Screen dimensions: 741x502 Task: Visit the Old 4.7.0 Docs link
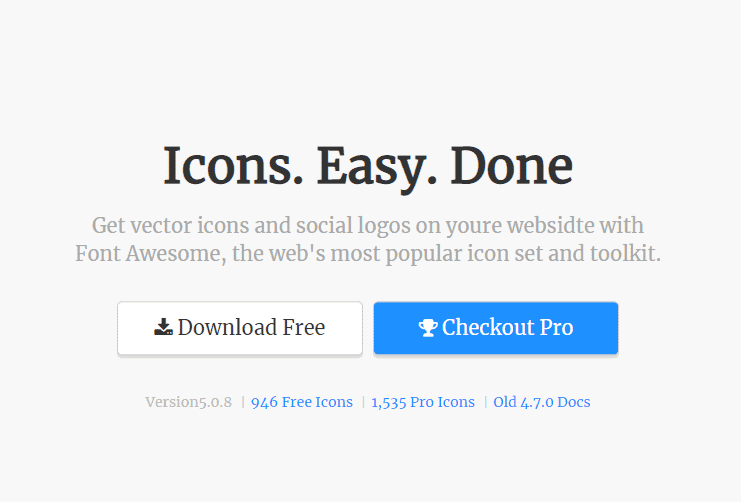[x=542, y=402]
